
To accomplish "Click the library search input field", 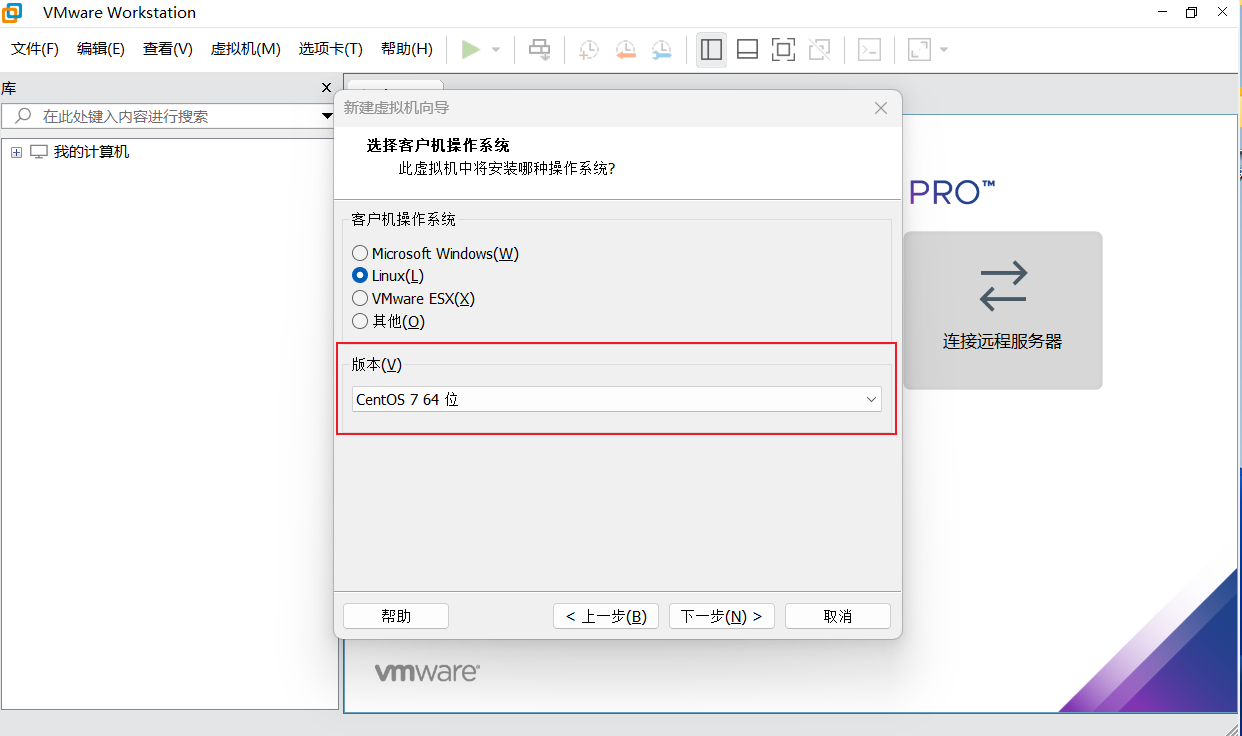I will coord(168,116).
